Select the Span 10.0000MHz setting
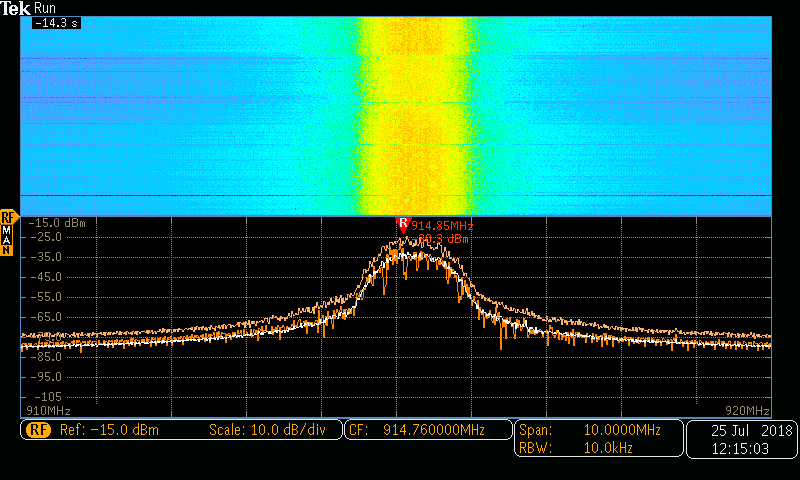This screenshot has width=800, height=480. (x=589, y=430)
